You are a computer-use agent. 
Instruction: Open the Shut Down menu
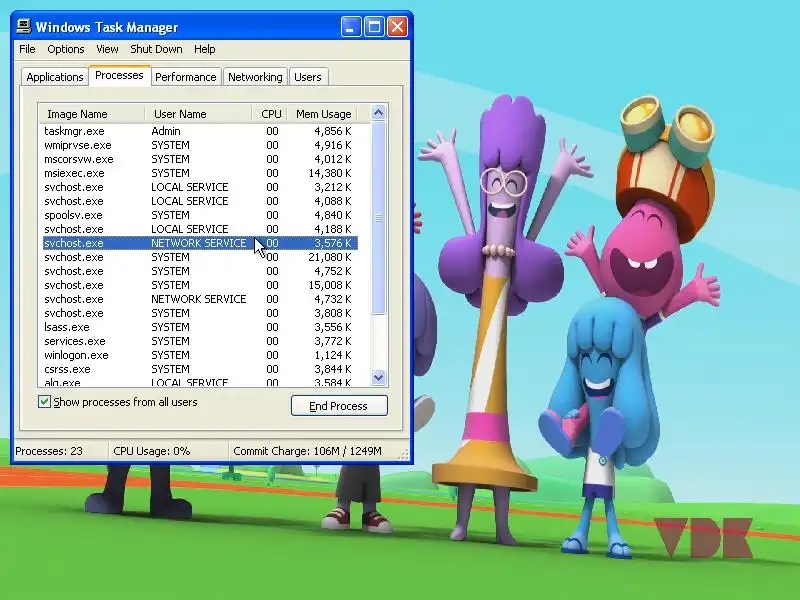pos(156,49)
